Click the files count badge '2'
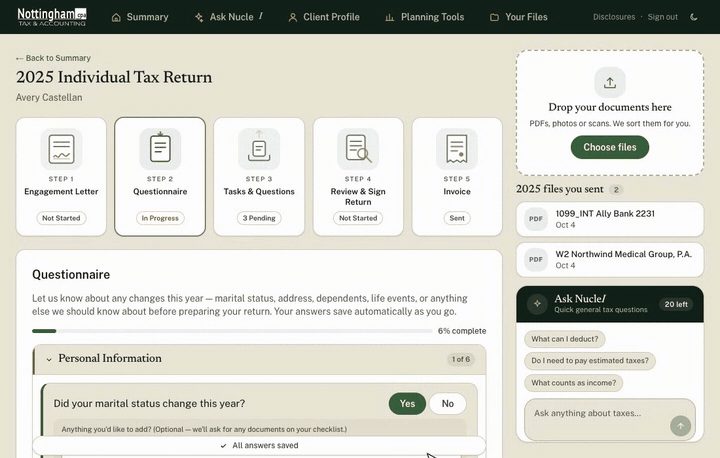 [x=616, y=190]
